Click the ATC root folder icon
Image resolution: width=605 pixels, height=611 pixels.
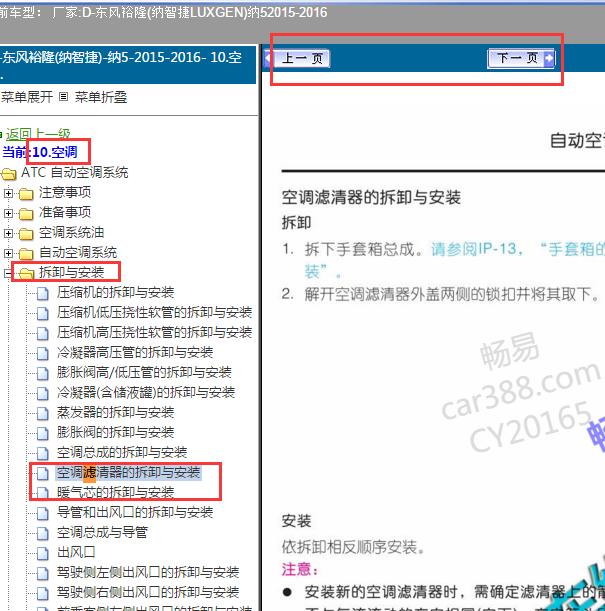tap(9, 174)
